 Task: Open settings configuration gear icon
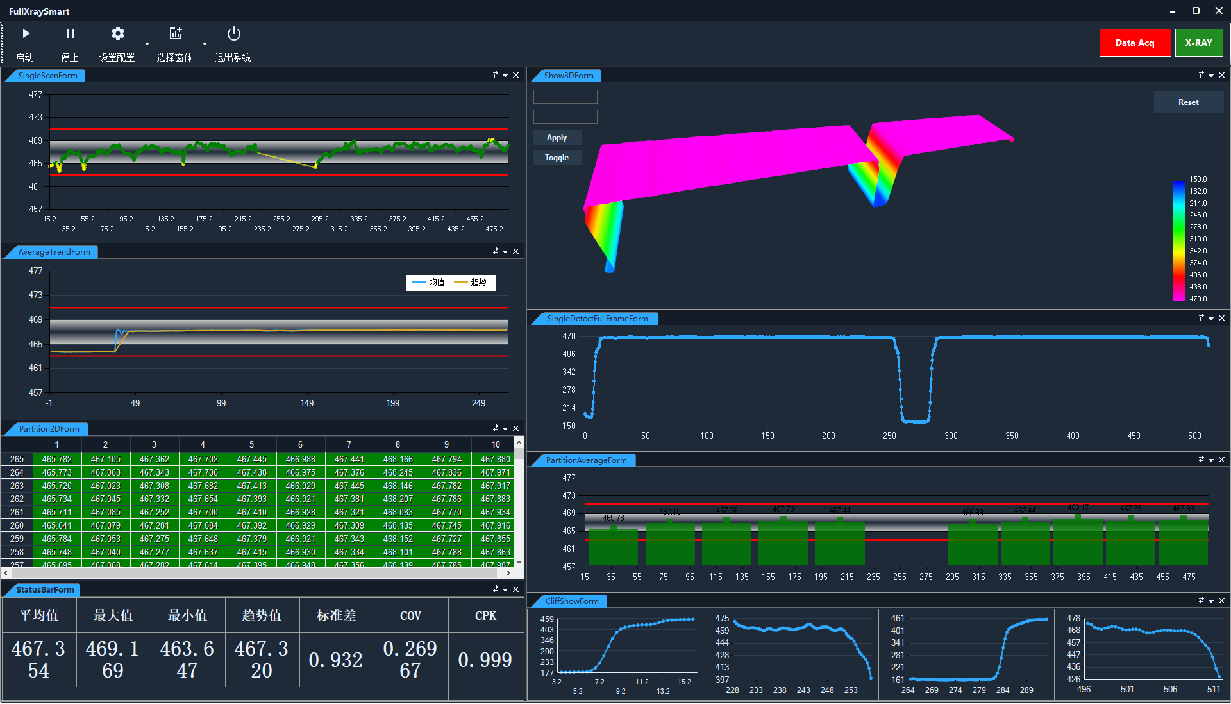tap(117, 34)
